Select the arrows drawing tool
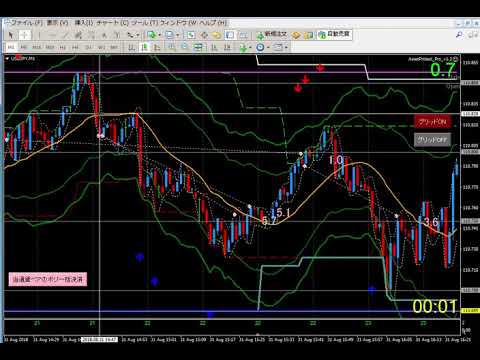The width and height of the screenshot is (480, 360). [x=130, y=35]
